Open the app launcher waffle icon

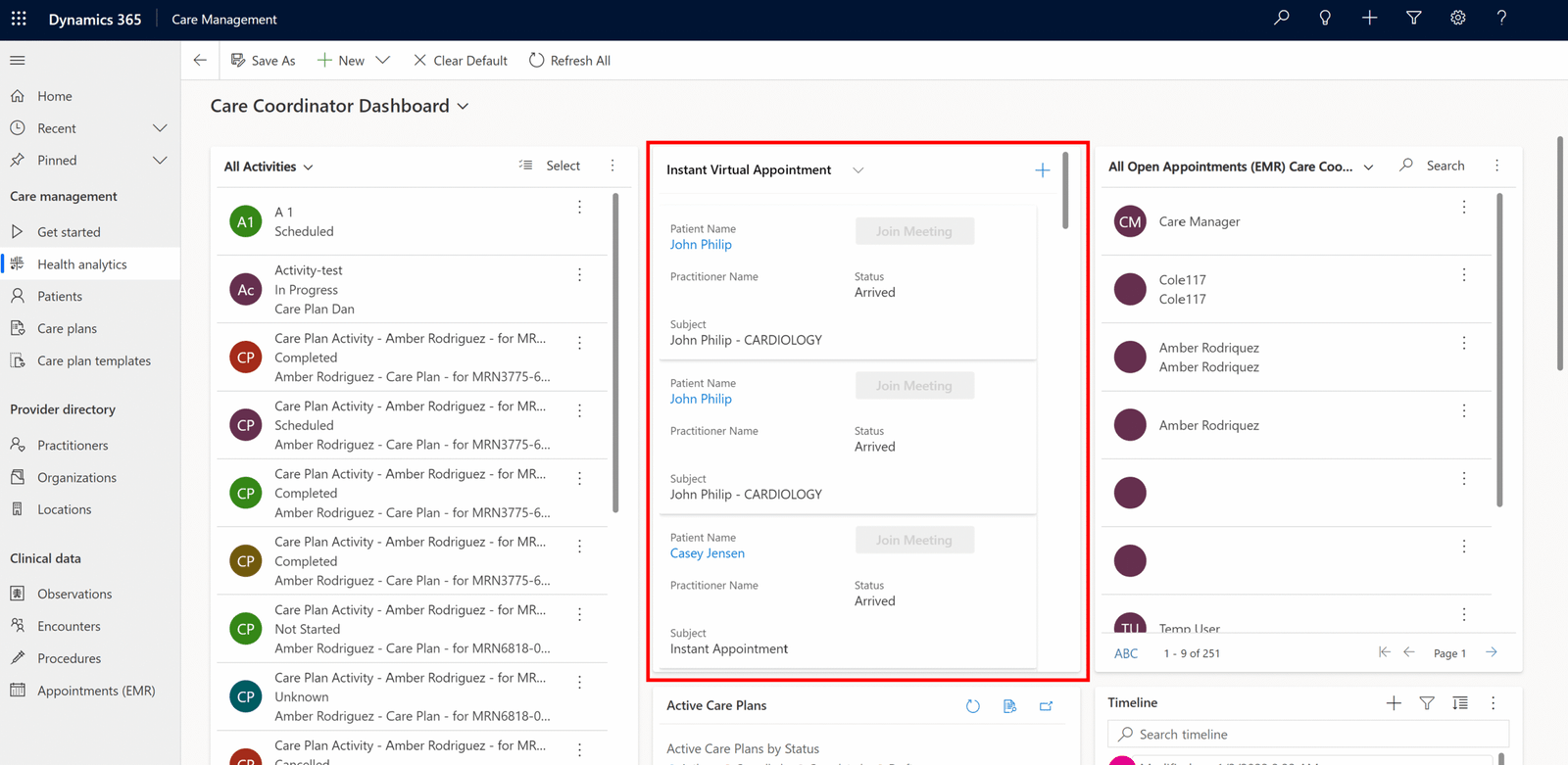(x=19, y=19)
